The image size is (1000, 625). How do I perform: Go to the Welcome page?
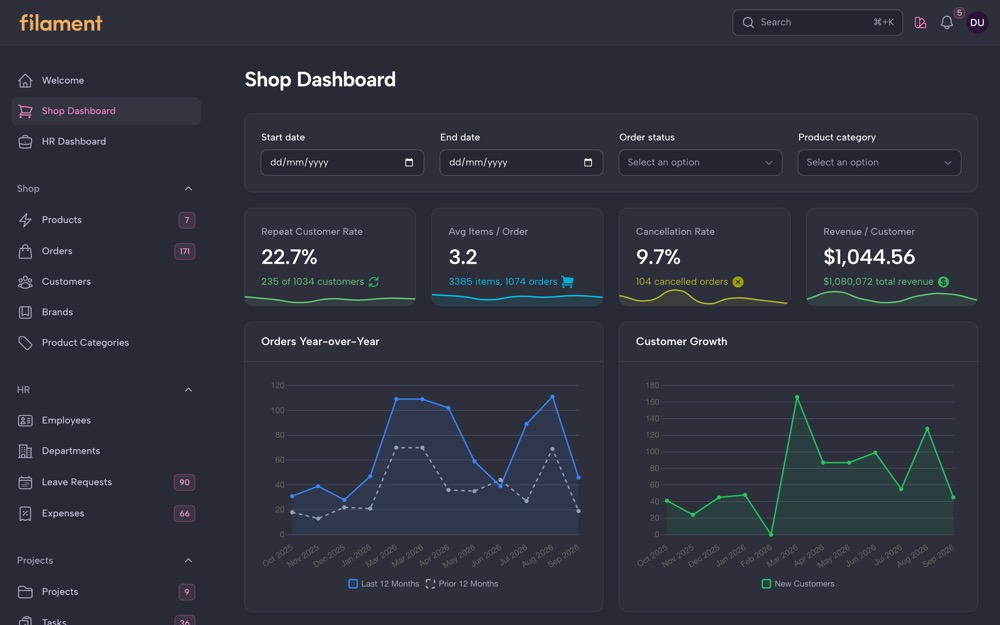click(106, 80)
